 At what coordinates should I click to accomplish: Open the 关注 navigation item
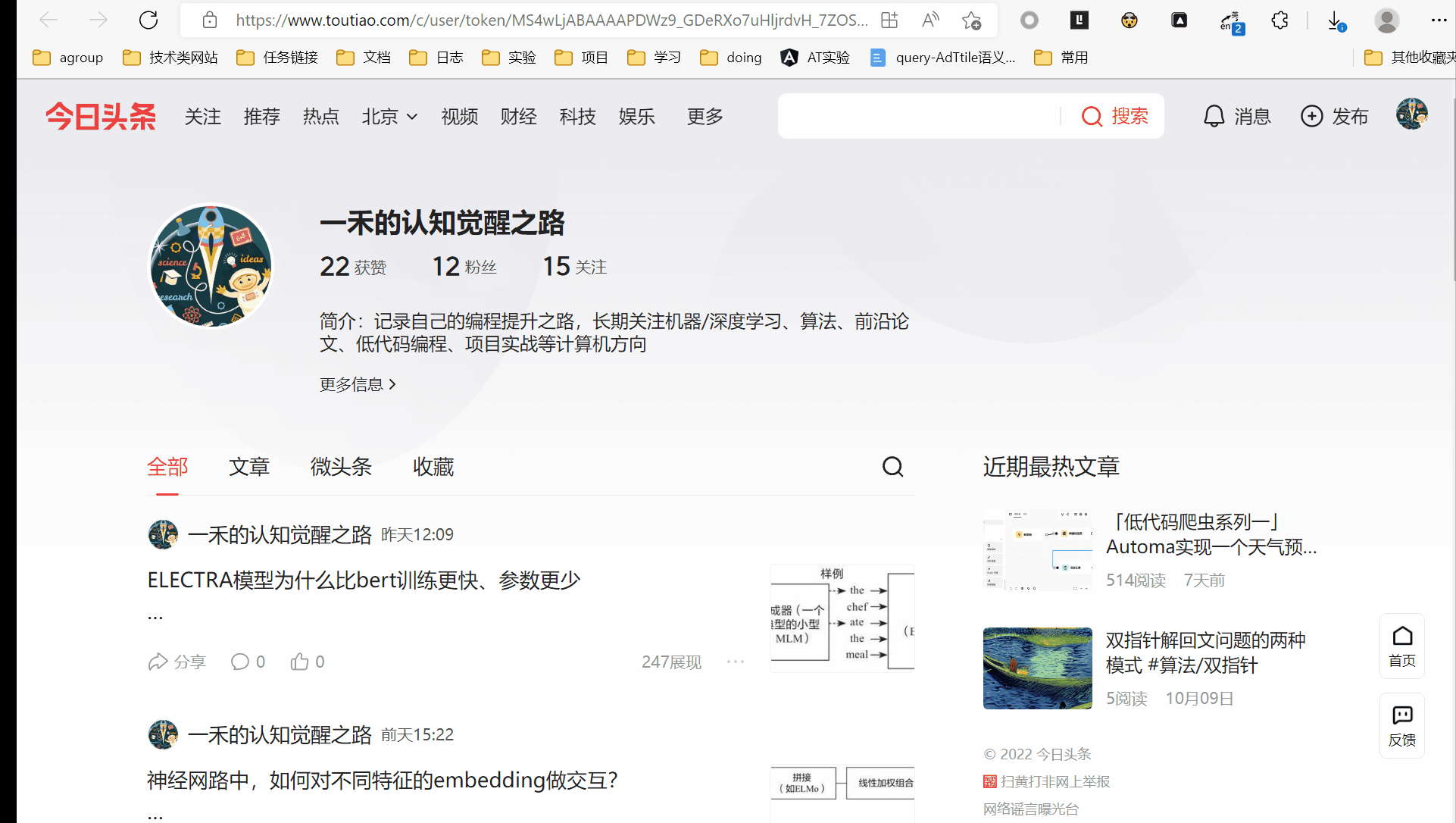click(x=203, y=117)
